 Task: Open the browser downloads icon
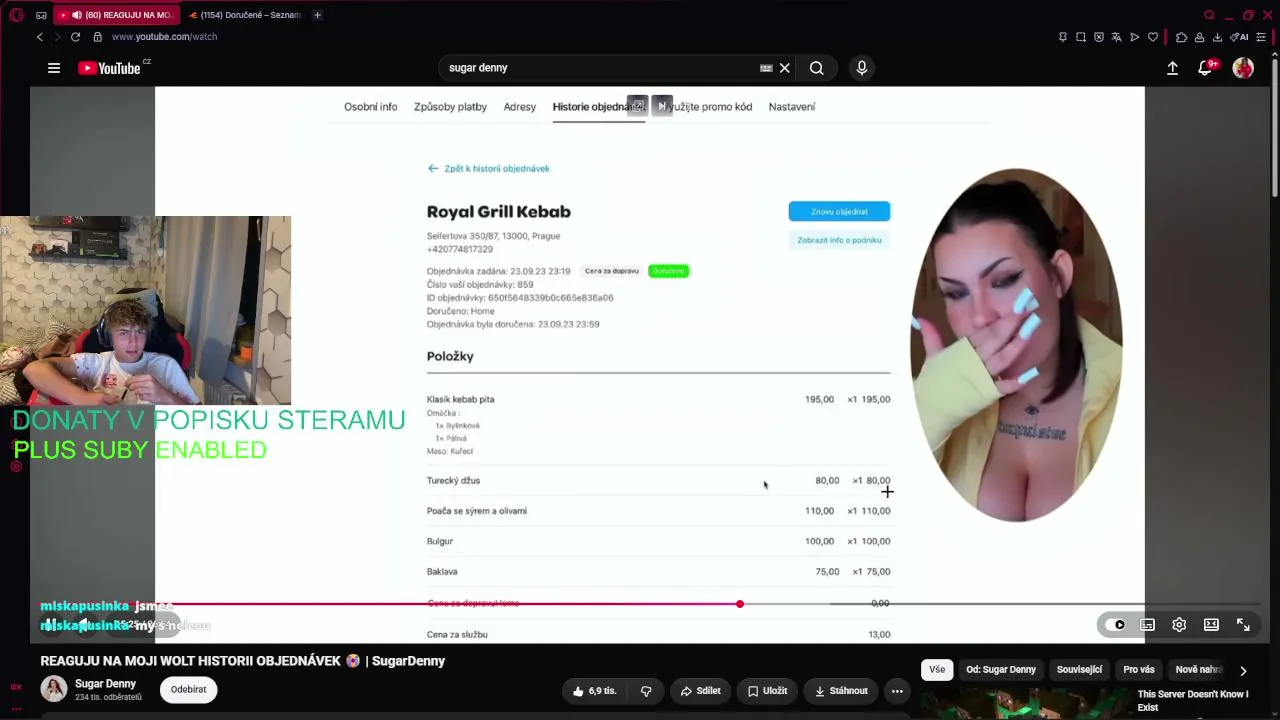tap(1217, 37)
